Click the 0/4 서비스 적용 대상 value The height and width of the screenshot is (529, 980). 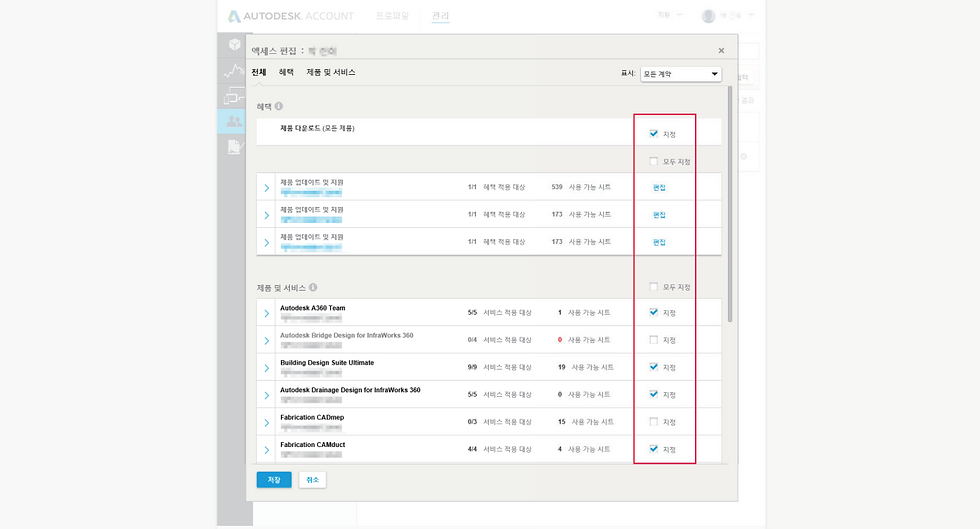(499, 340)
